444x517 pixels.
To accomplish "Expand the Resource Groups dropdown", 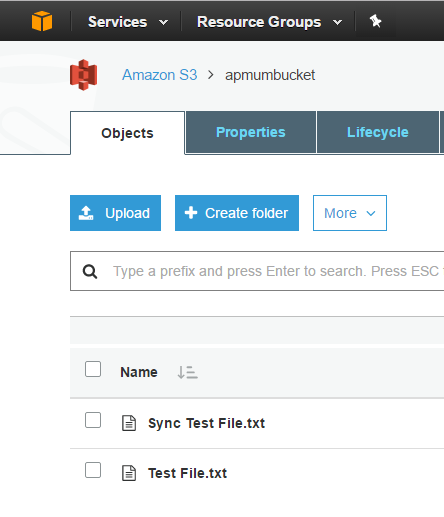I will [x=270, y=22].
